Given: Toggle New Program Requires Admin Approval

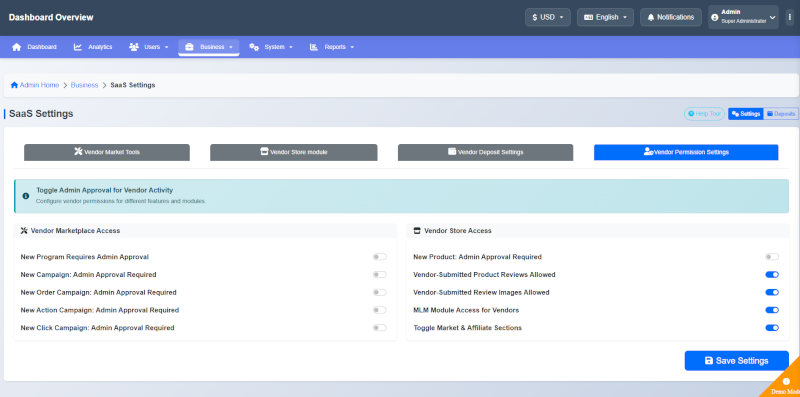Looking at the screenshot, I should pyautogui.click(x=380, y=257).
